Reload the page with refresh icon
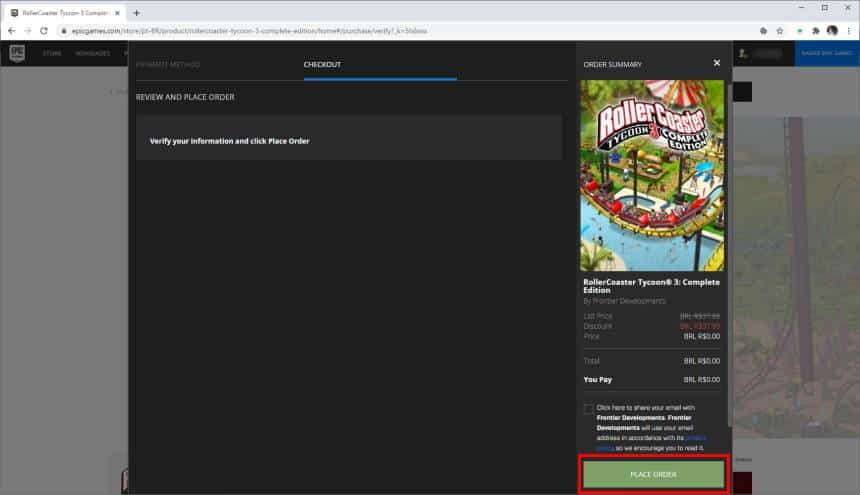The height and width of the screenshot is (495, 860). click(44, 31)
